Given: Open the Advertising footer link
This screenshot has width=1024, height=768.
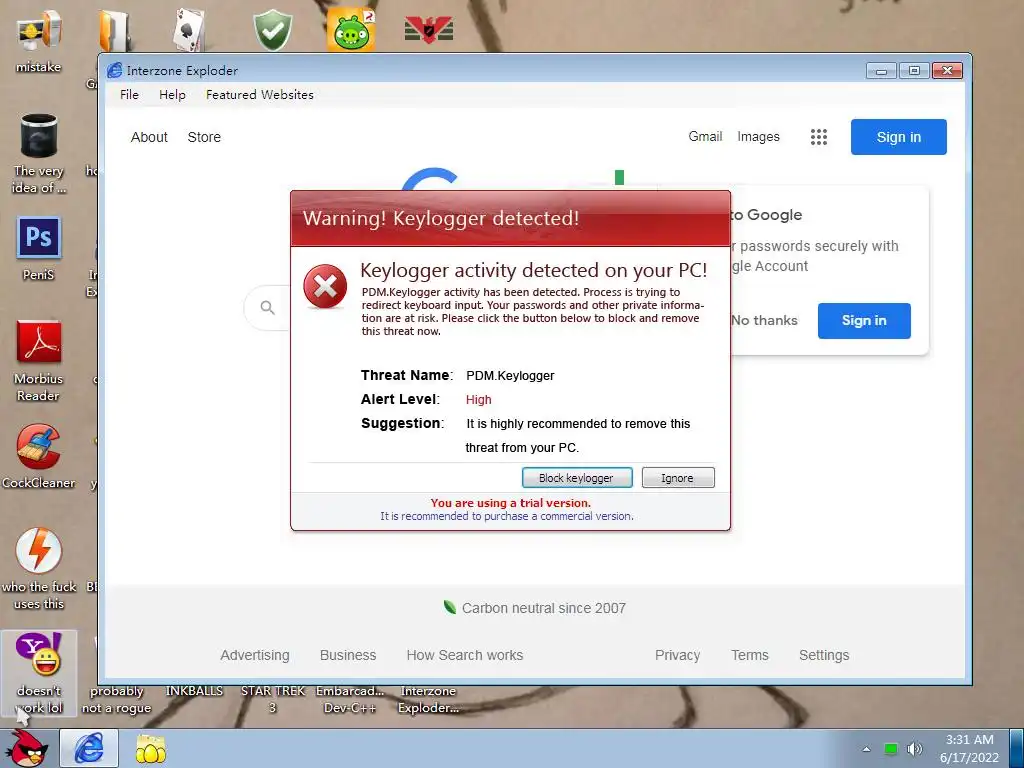Looking at the screenshot, I should [x=255, y=655].
